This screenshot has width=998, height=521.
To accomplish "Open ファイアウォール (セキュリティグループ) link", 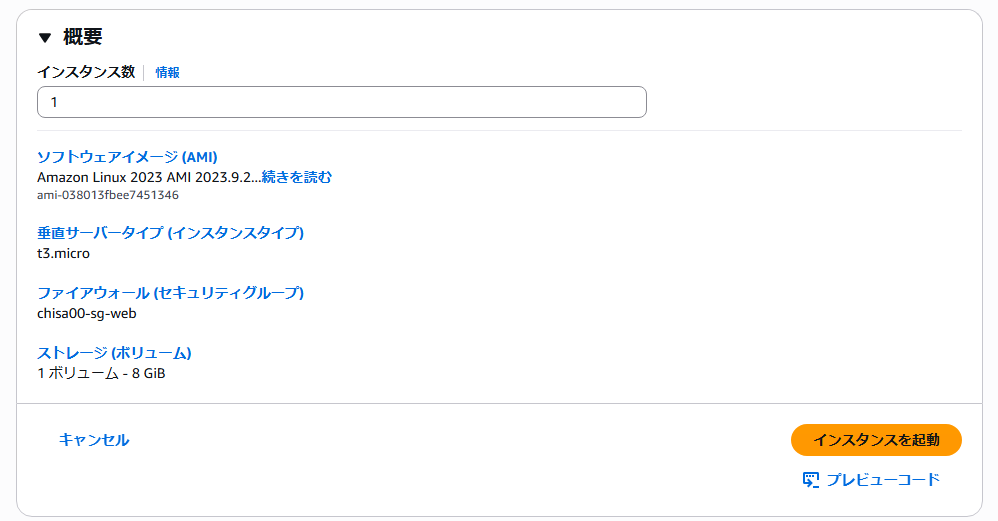I will (x=170, y=293).
